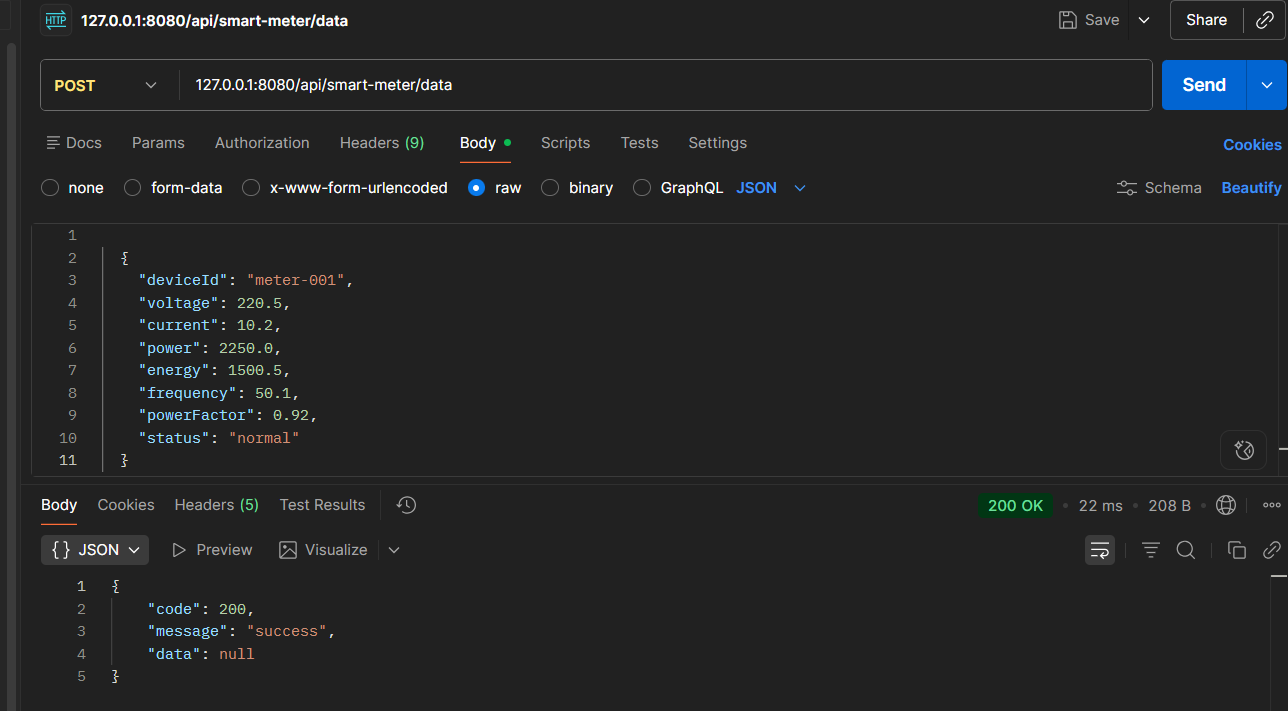
Task: Search the response body with magnifier
Action: click(x=1186, y=550)
